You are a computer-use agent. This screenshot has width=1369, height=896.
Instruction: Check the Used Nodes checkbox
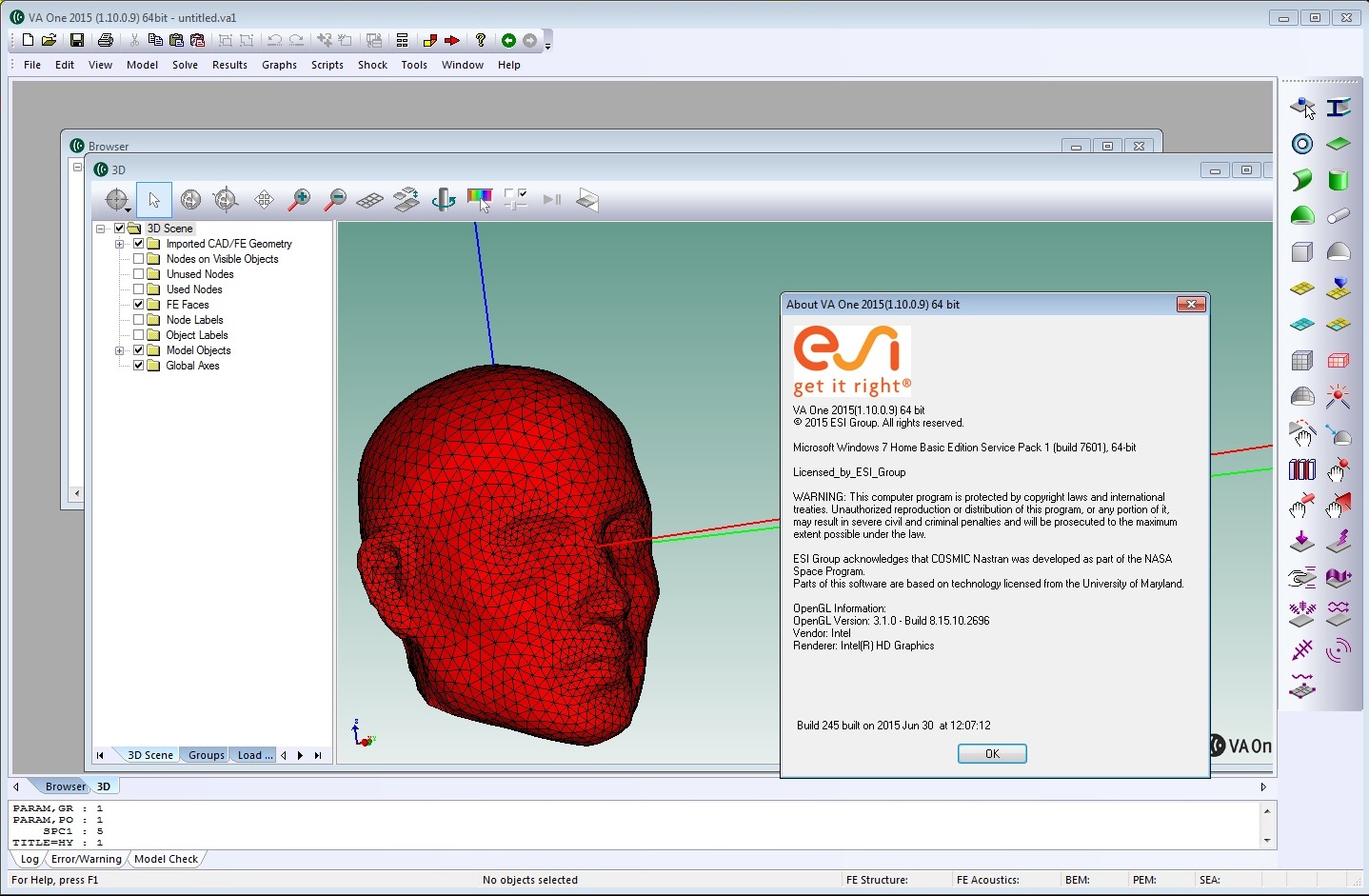tap(139, 289)
